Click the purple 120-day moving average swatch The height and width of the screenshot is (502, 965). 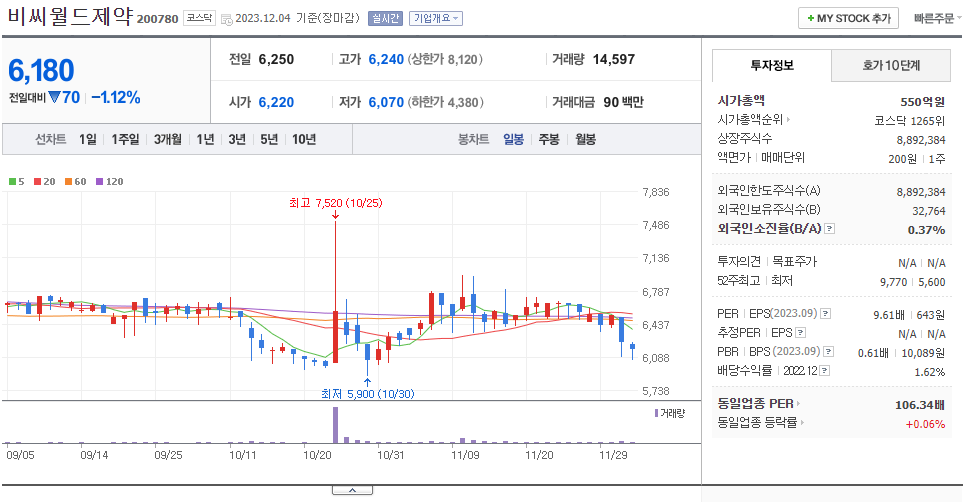click(x=99, y=181)
